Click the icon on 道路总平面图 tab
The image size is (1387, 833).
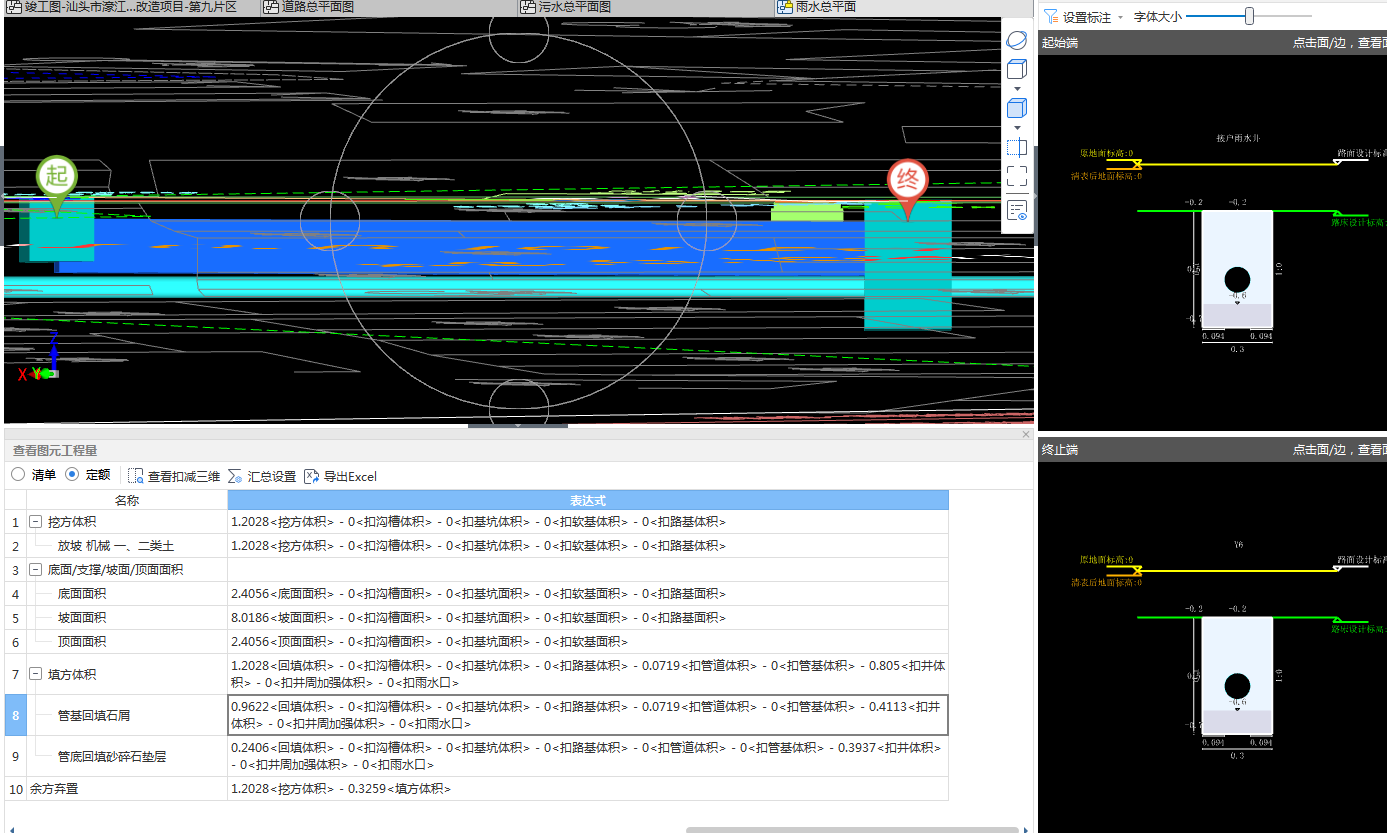(271, 7)
